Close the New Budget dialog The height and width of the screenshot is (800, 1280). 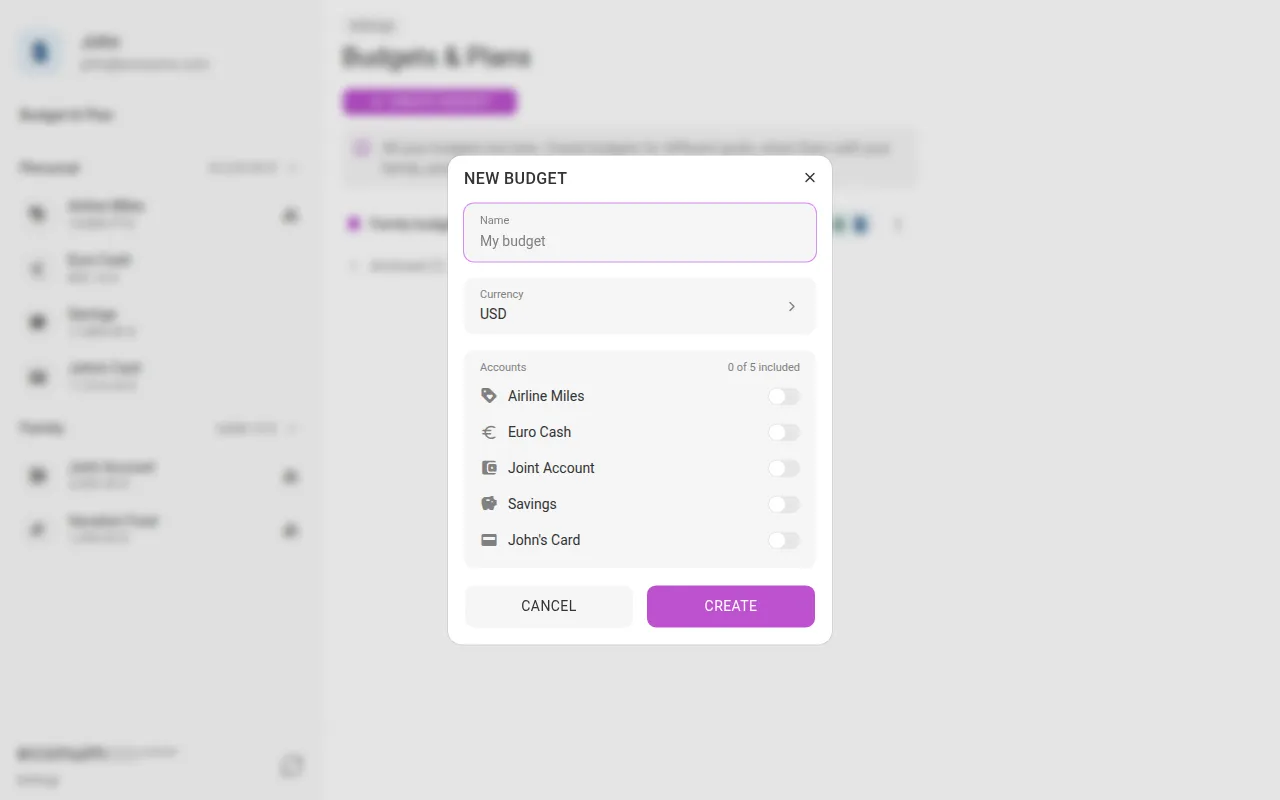point(810,178)
